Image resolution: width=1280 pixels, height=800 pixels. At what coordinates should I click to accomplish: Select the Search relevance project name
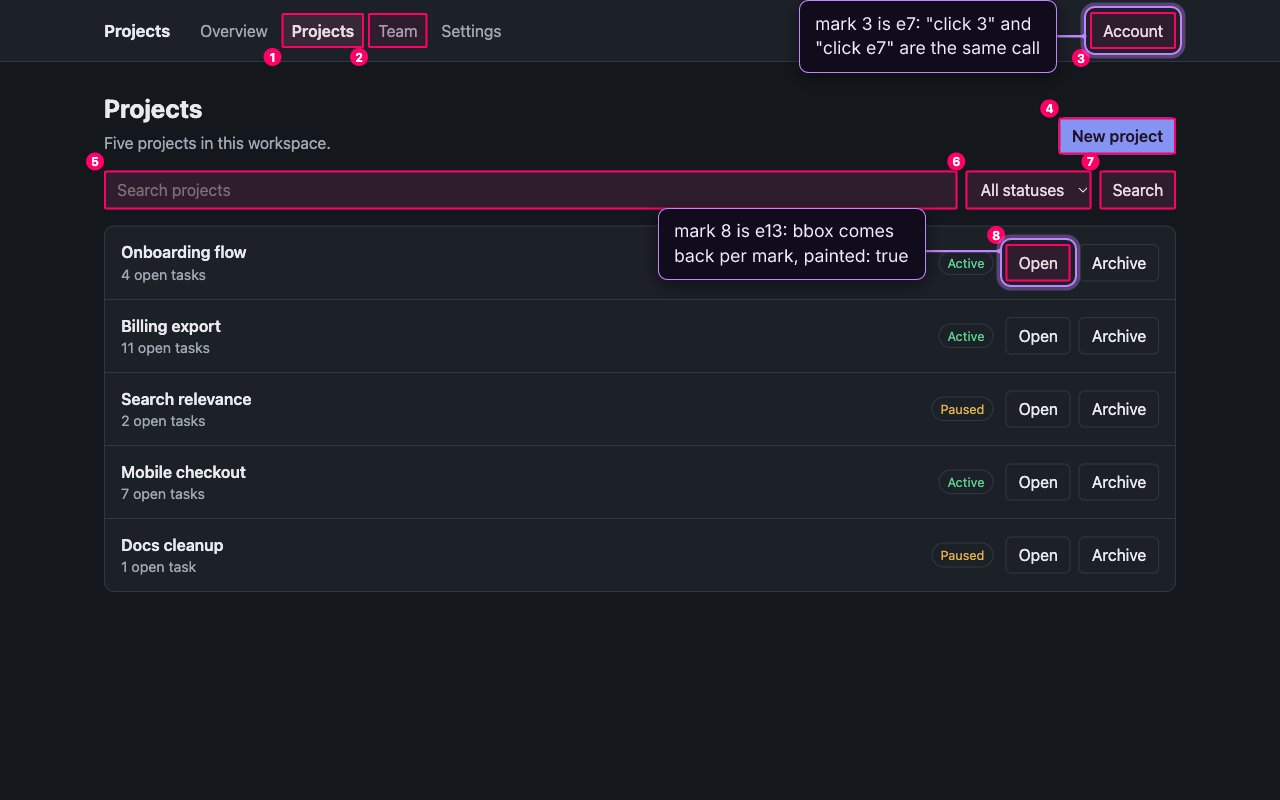(186, 399)
